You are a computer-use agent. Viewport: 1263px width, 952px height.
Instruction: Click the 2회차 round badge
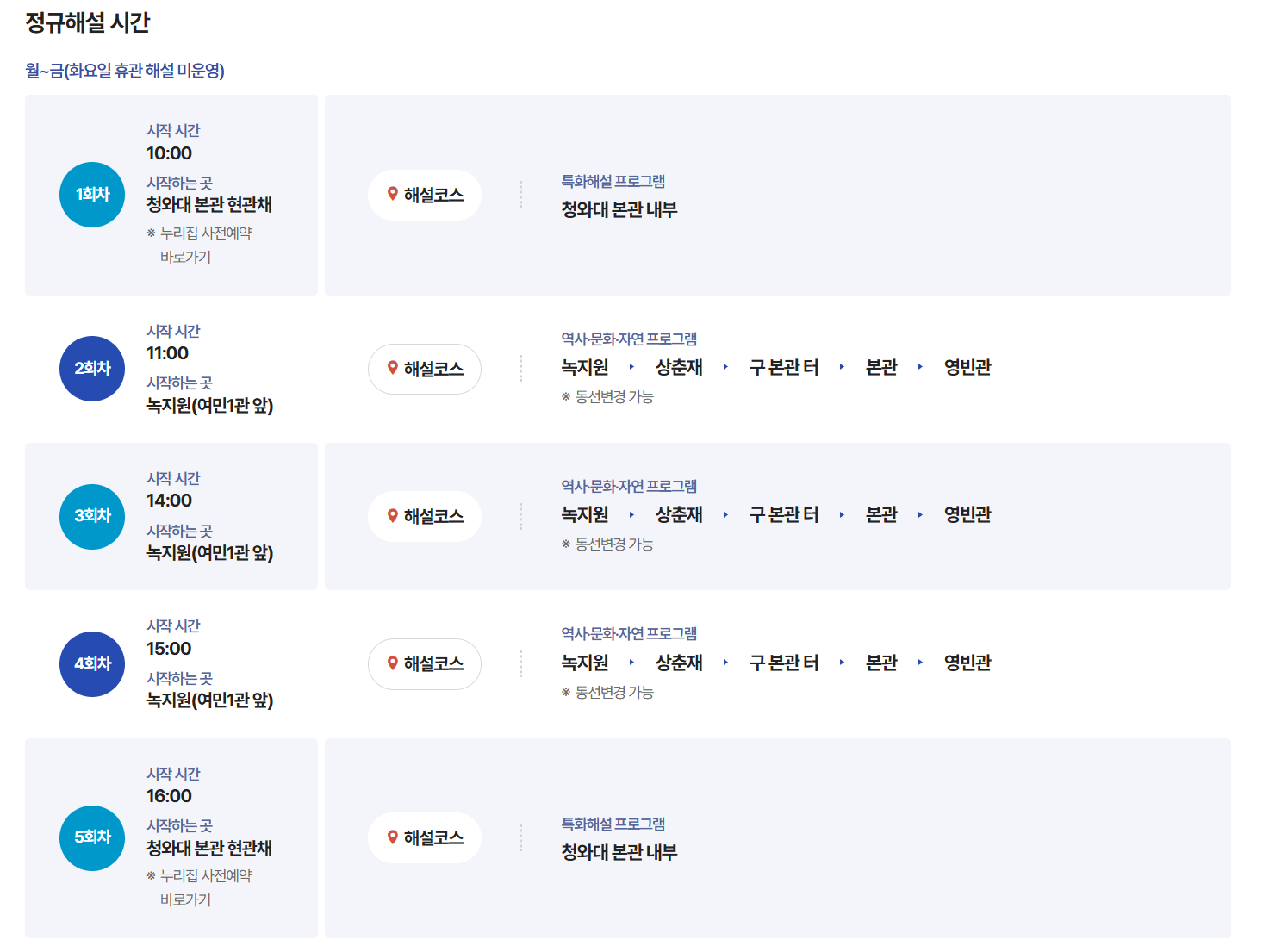pos(91,368)
